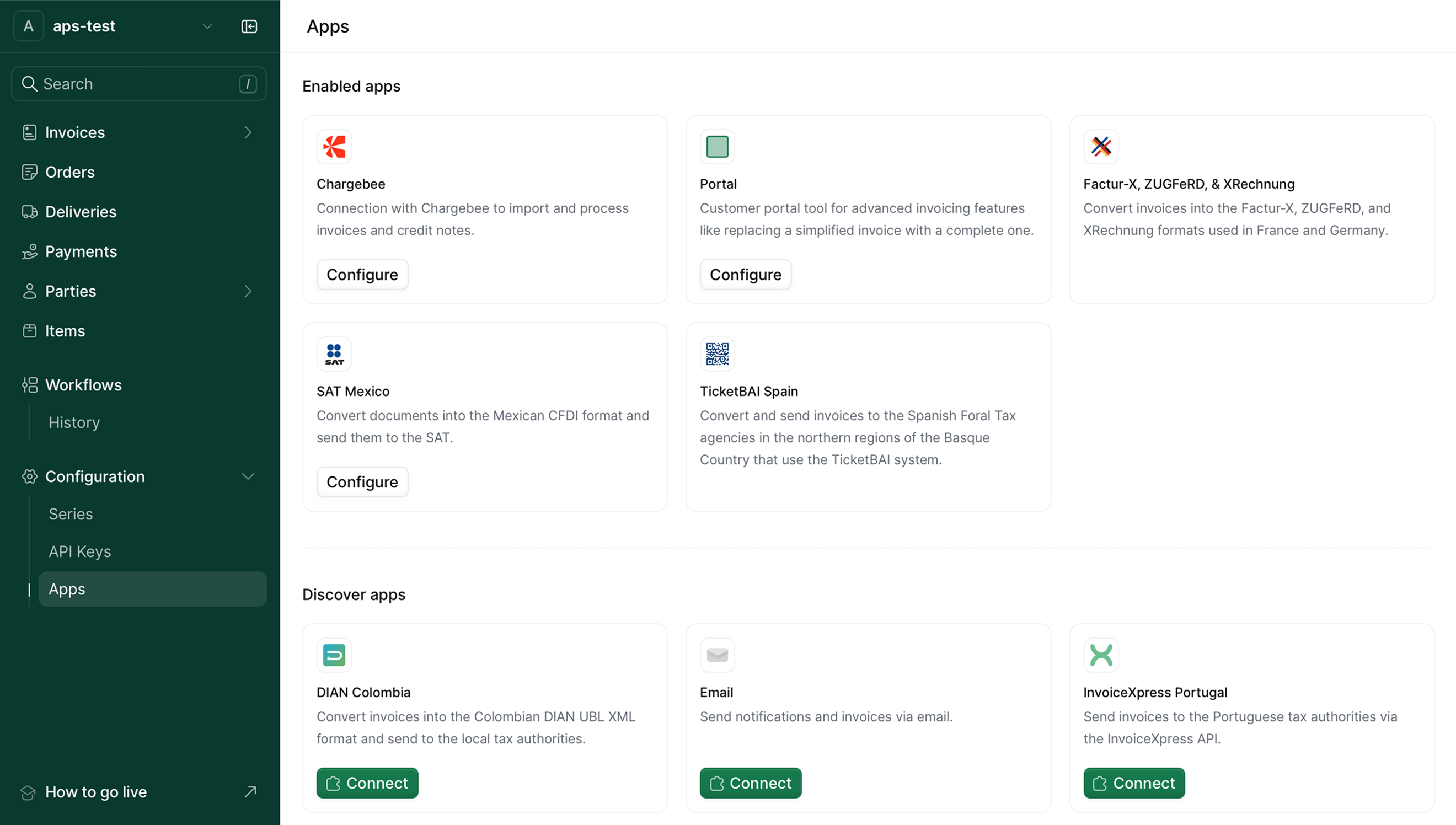
Task: Connect the Email app
Action: (x=750, y=783)
